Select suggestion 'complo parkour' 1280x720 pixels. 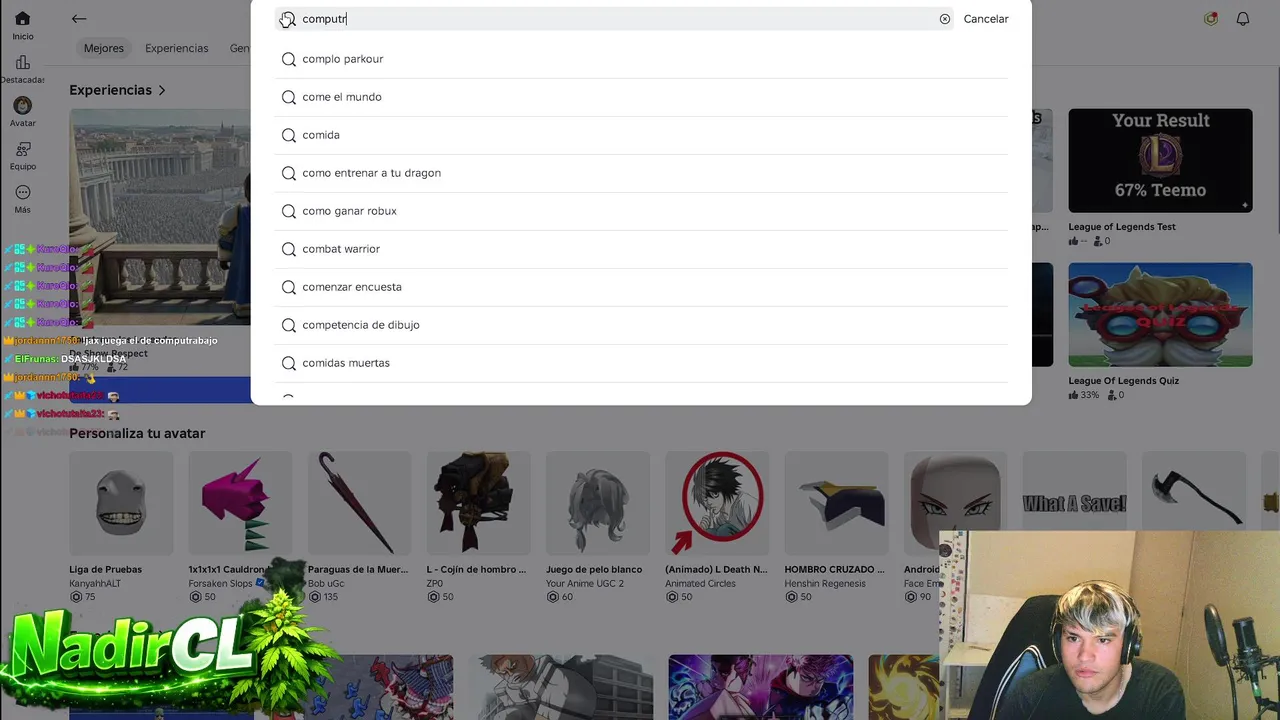[x=641, y=59]
